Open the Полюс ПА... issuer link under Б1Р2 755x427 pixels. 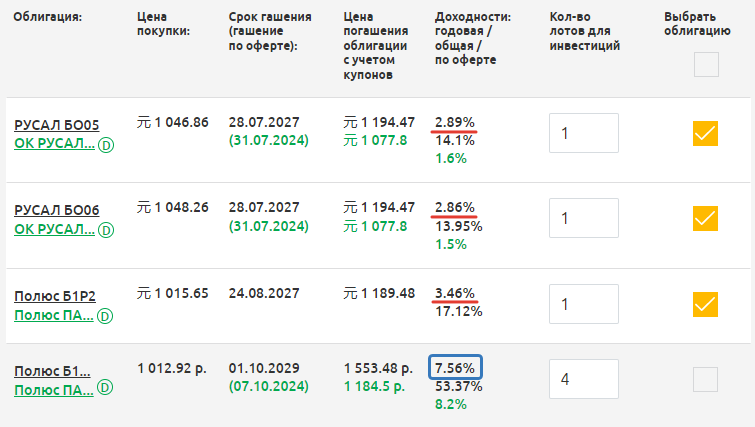54,316
